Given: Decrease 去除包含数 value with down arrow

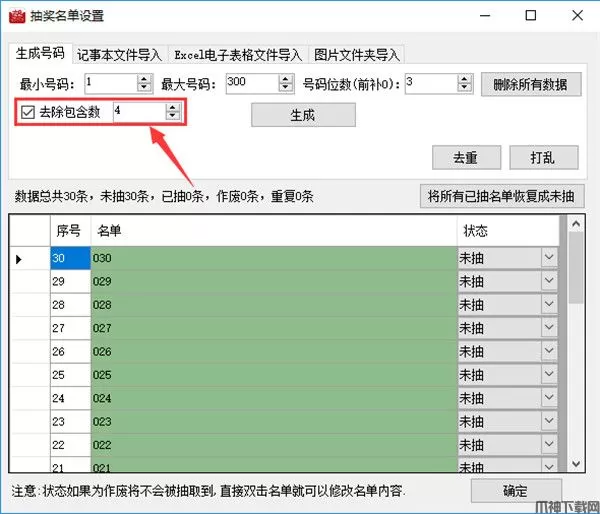Looking at the screenshot, I should coord(173,117).
